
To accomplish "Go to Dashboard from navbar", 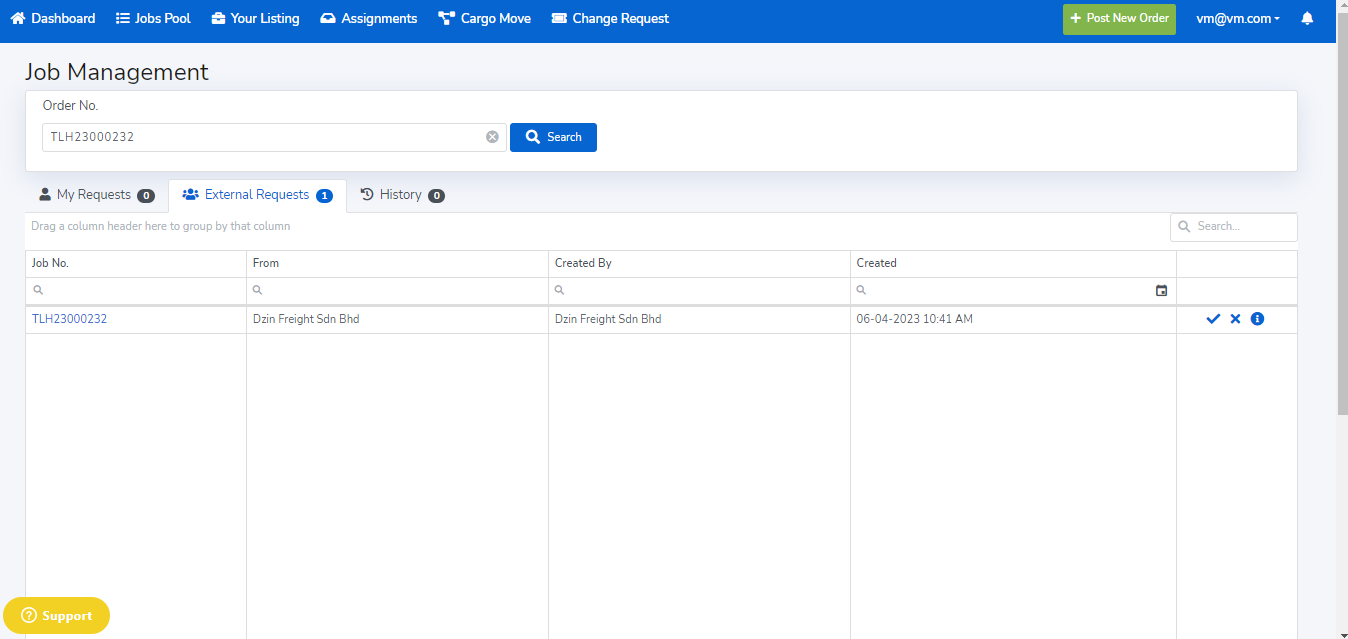I will [53, 18].
